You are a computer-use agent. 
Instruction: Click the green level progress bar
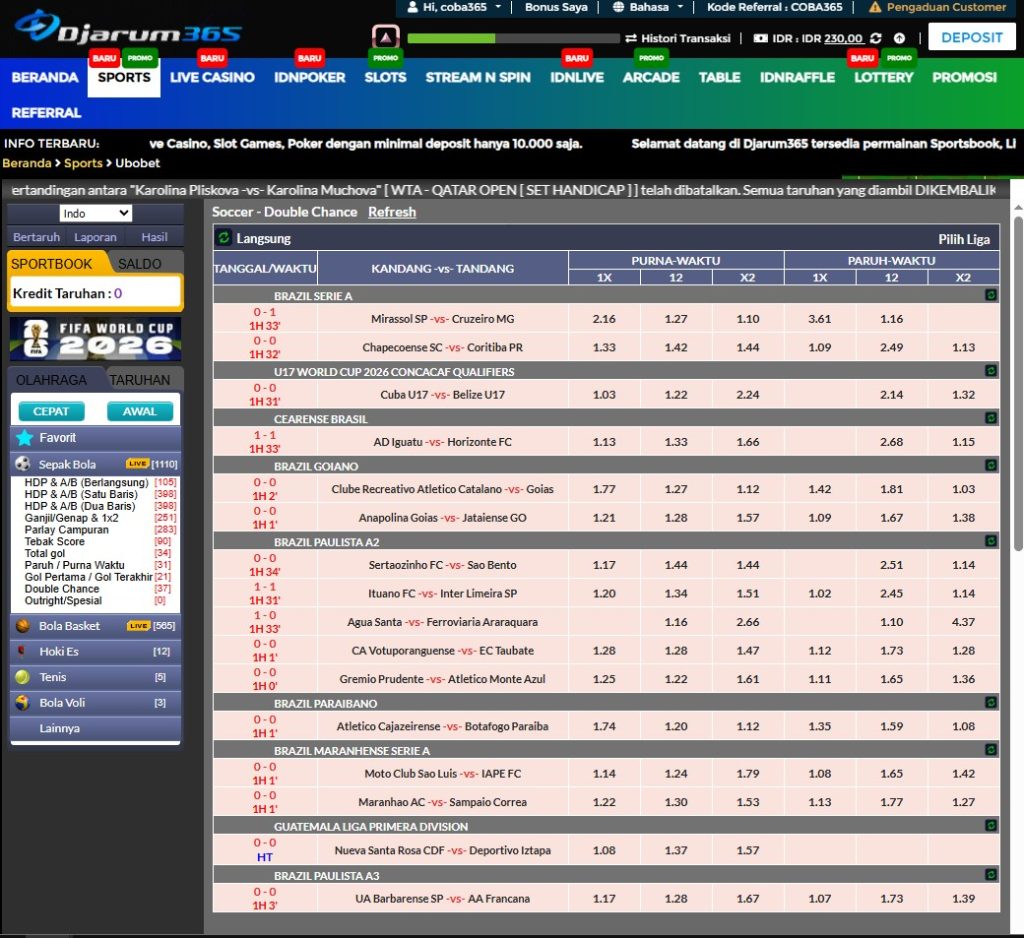(513, 38)
